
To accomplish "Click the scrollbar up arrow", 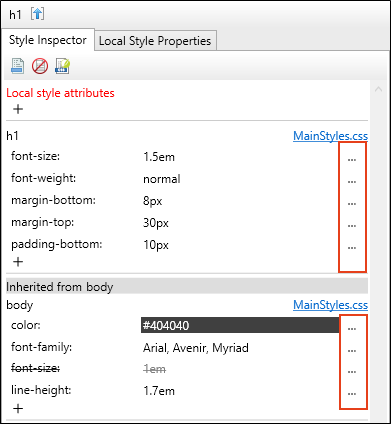I will click(378, 89).
